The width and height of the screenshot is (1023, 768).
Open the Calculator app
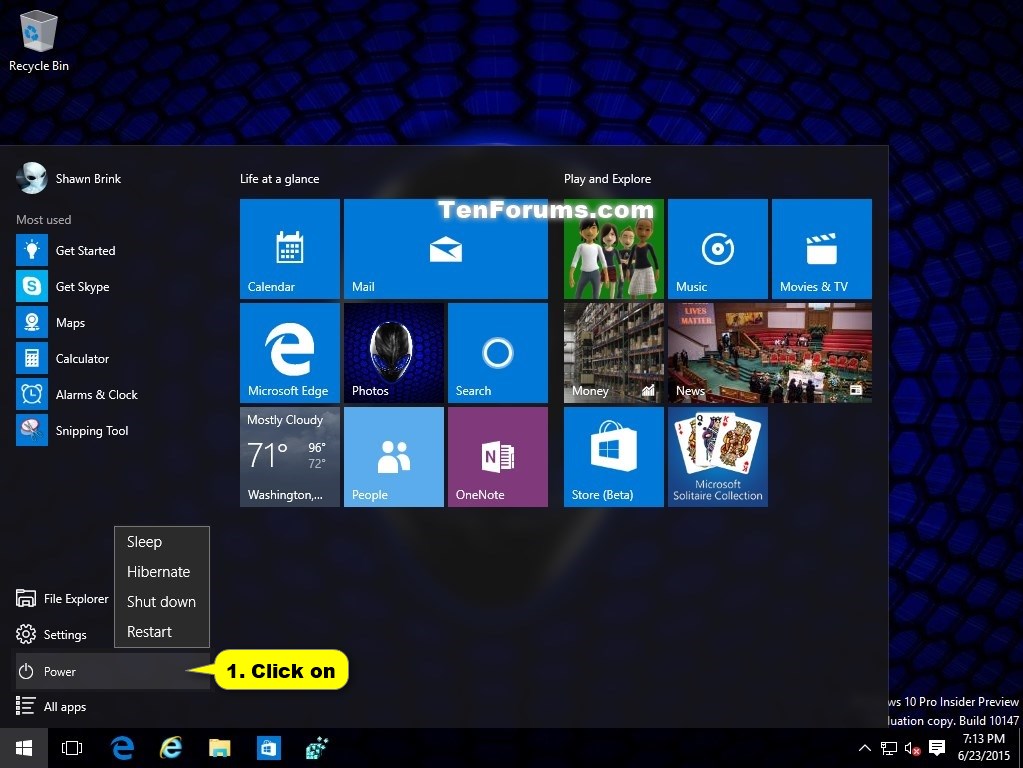[x=82, y=358]
